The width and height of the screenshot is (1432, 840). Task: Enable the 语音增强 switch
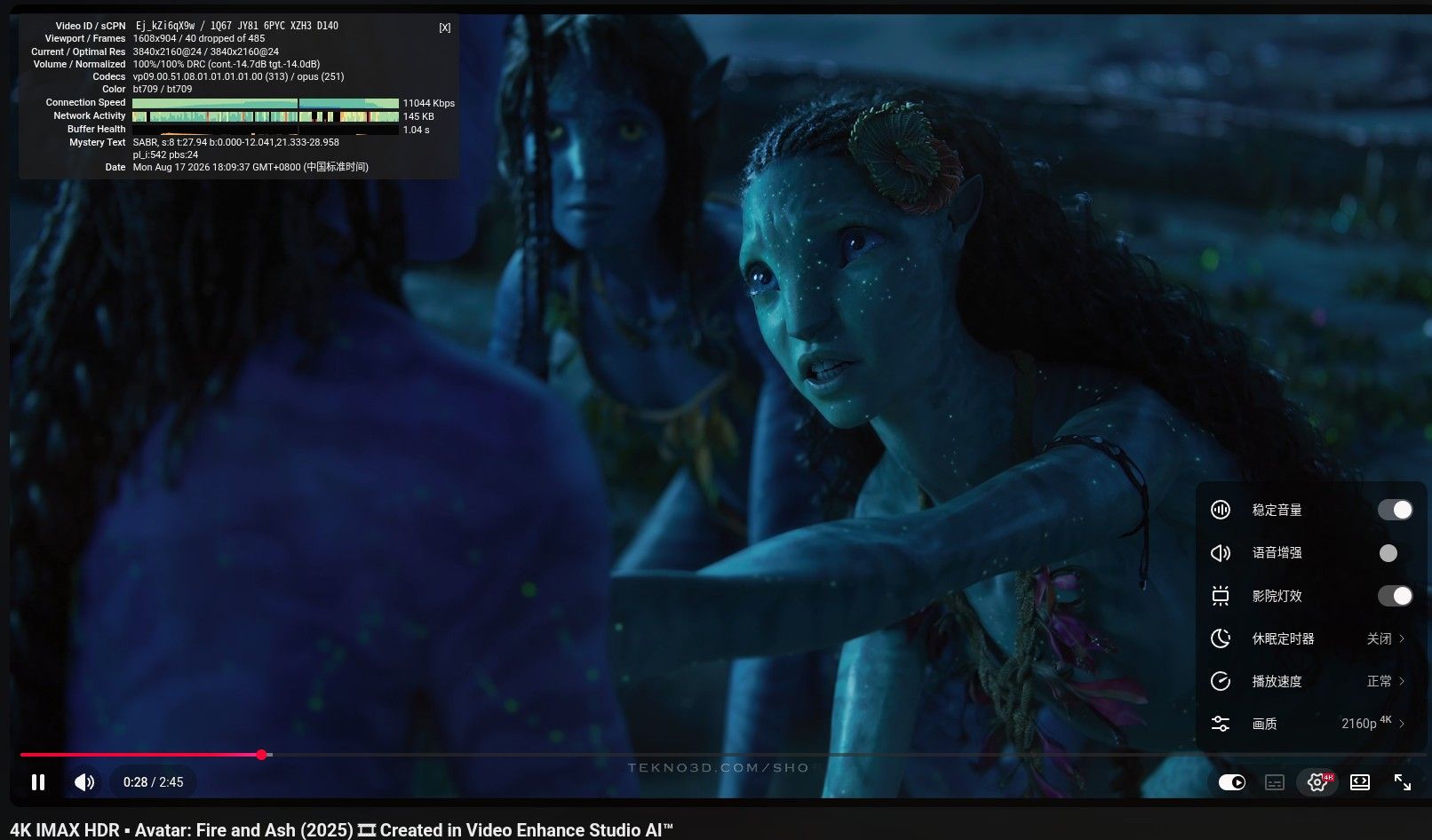pyautogui.click(x=1395, y=553)
